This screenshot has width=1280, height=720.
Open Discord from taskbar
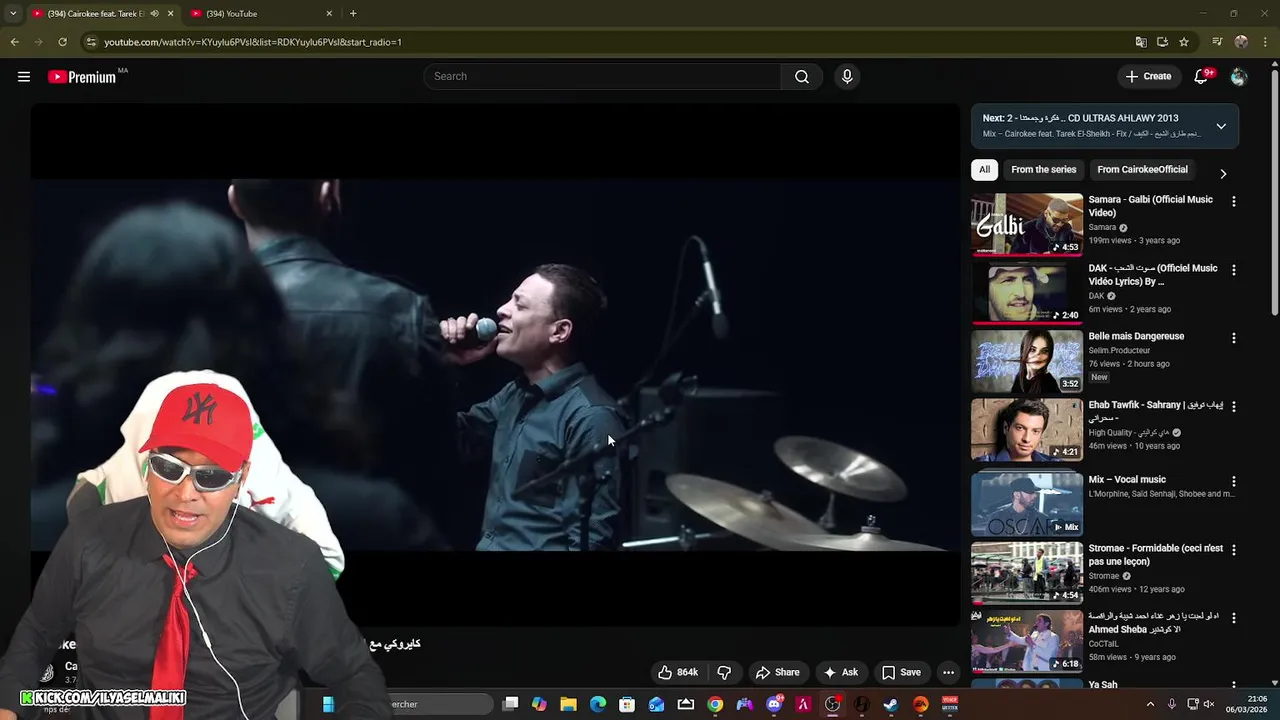click(774, 705)
